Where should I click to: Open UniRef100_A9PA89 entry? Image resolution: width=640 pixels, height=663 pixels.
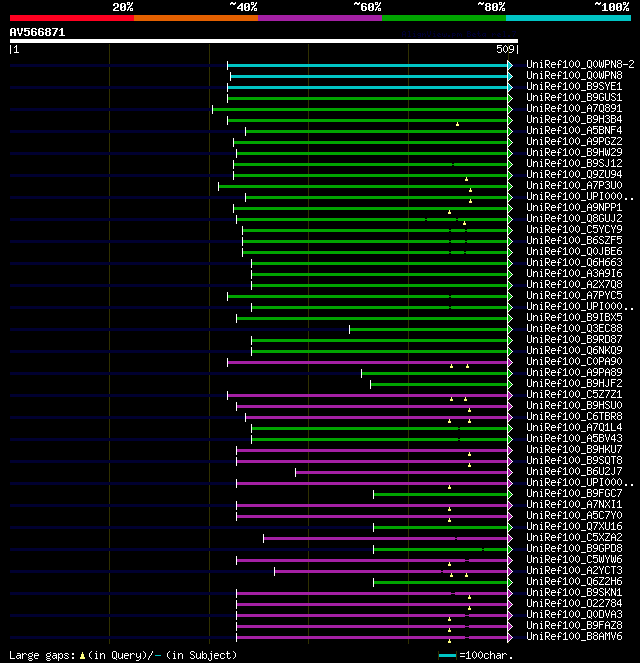click(574, 372)
